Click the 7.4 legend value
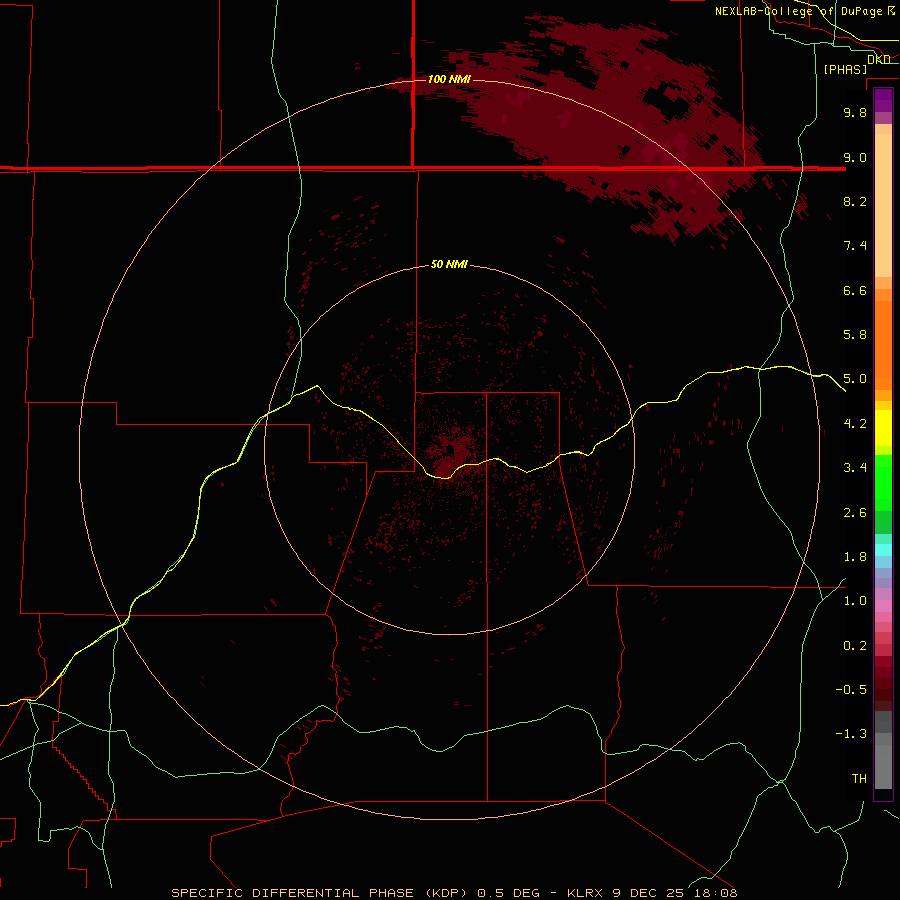900x900 pixels. (x=855, y=246)
